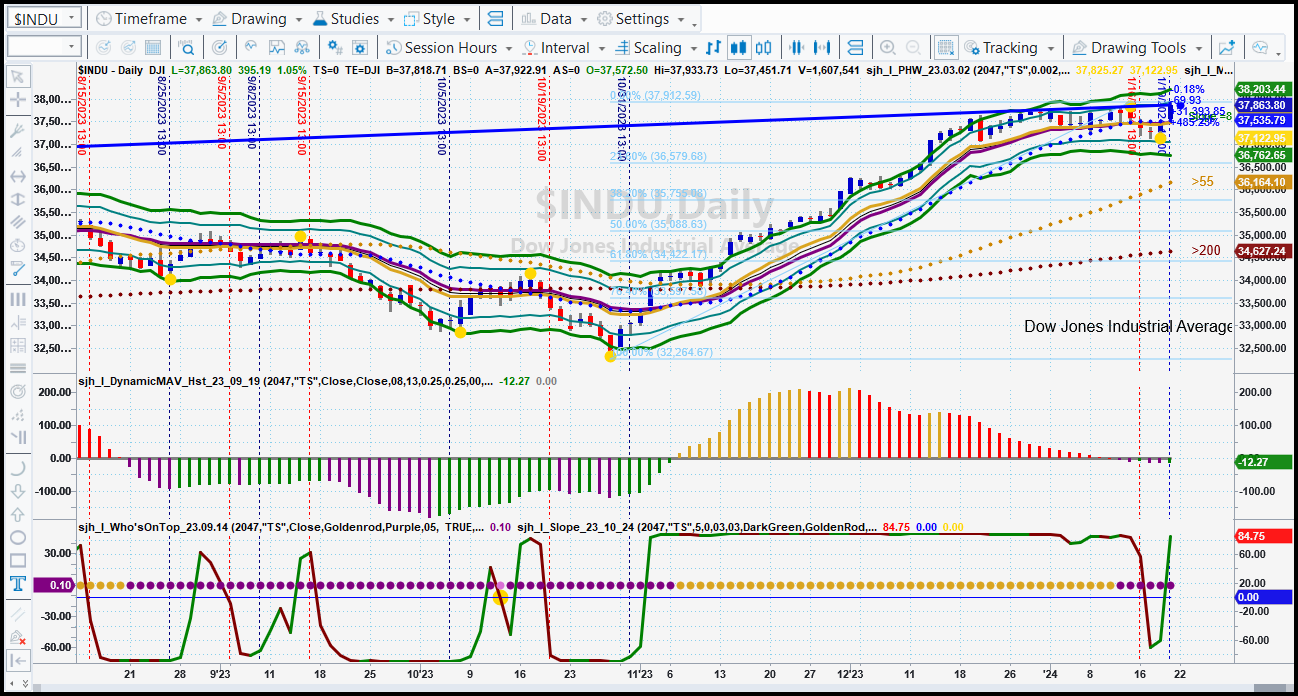This screenshot has height=696, width=1298.
Task: Click the magnifier symbol lookup icon
Action: pos(187,47)
